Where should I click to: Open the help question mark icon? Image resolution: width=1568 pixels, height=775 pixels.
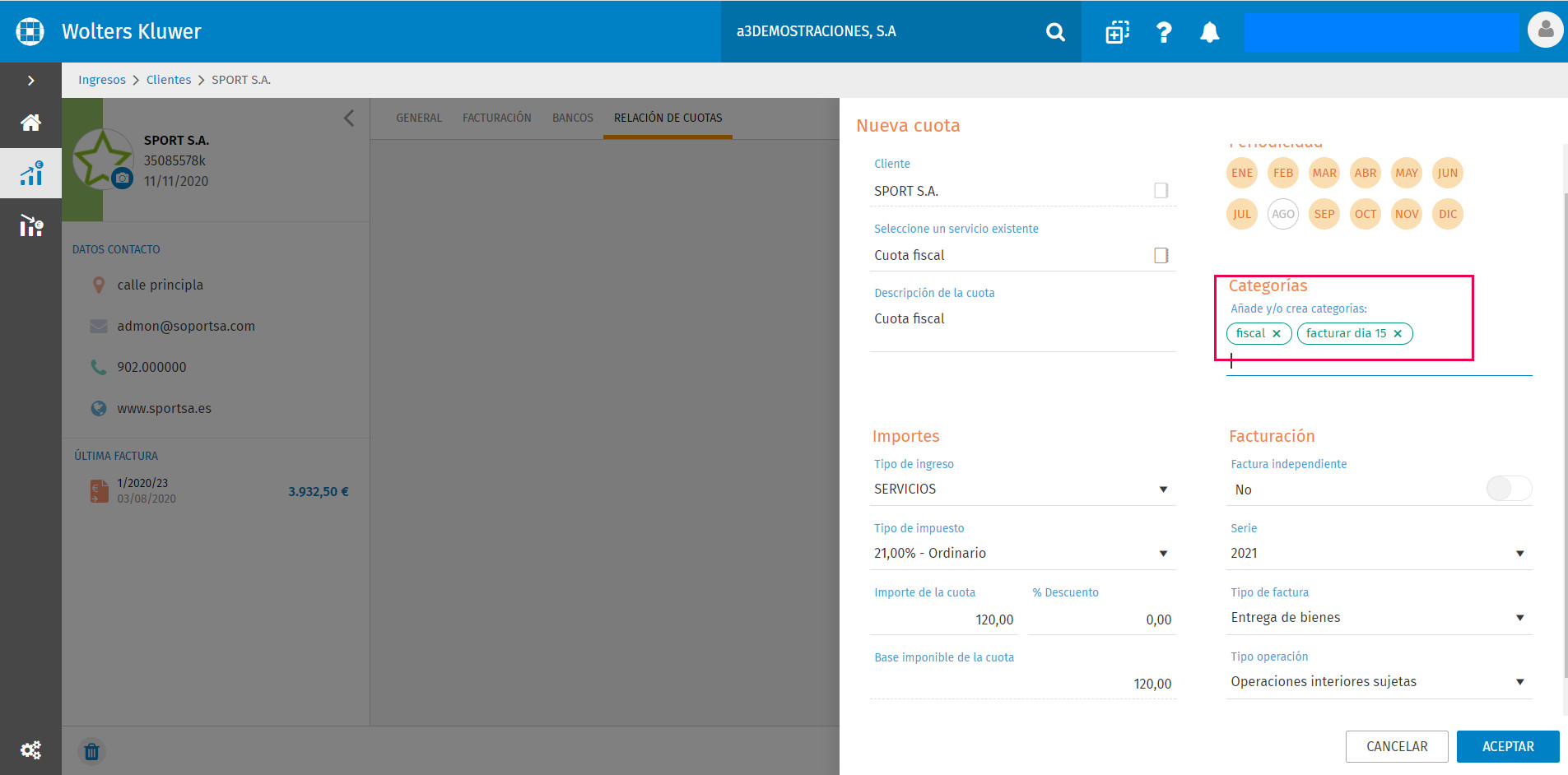(x=1164, y=32)
